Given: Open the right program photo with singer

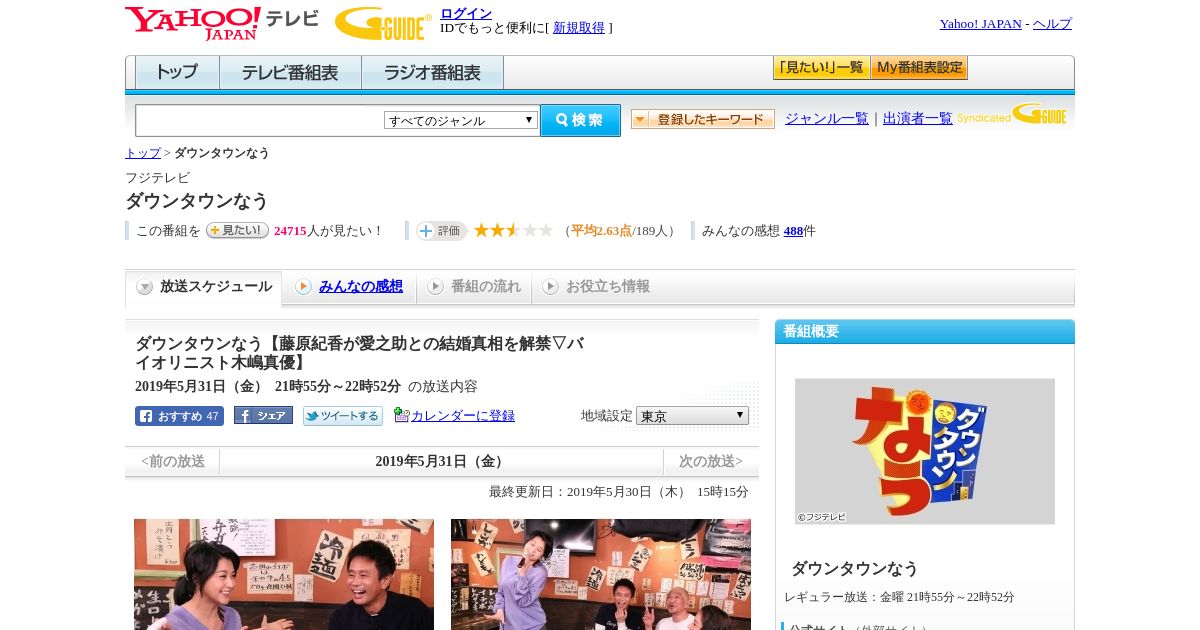Looking at the screenshot, I should pyautogui.click(x=601, y=574).
